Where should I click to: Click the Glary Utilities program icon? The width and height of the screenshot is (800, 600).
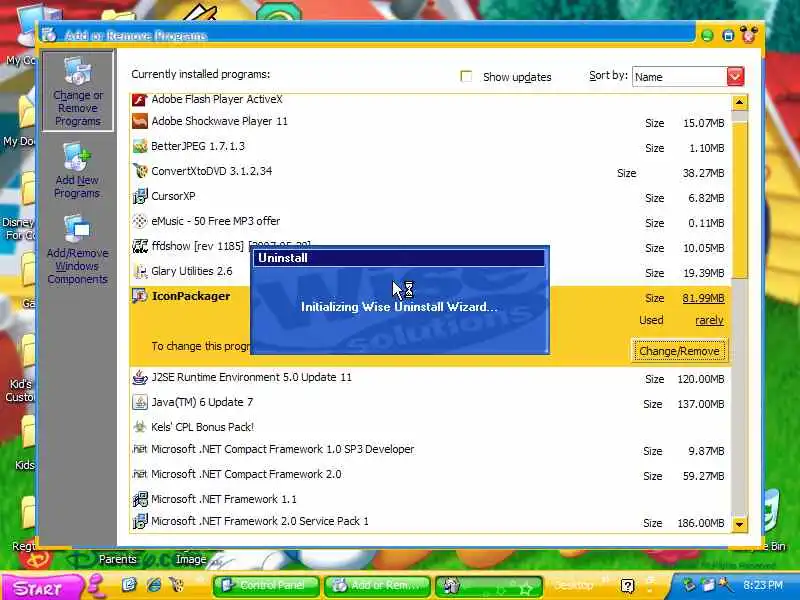click(140, 271)
